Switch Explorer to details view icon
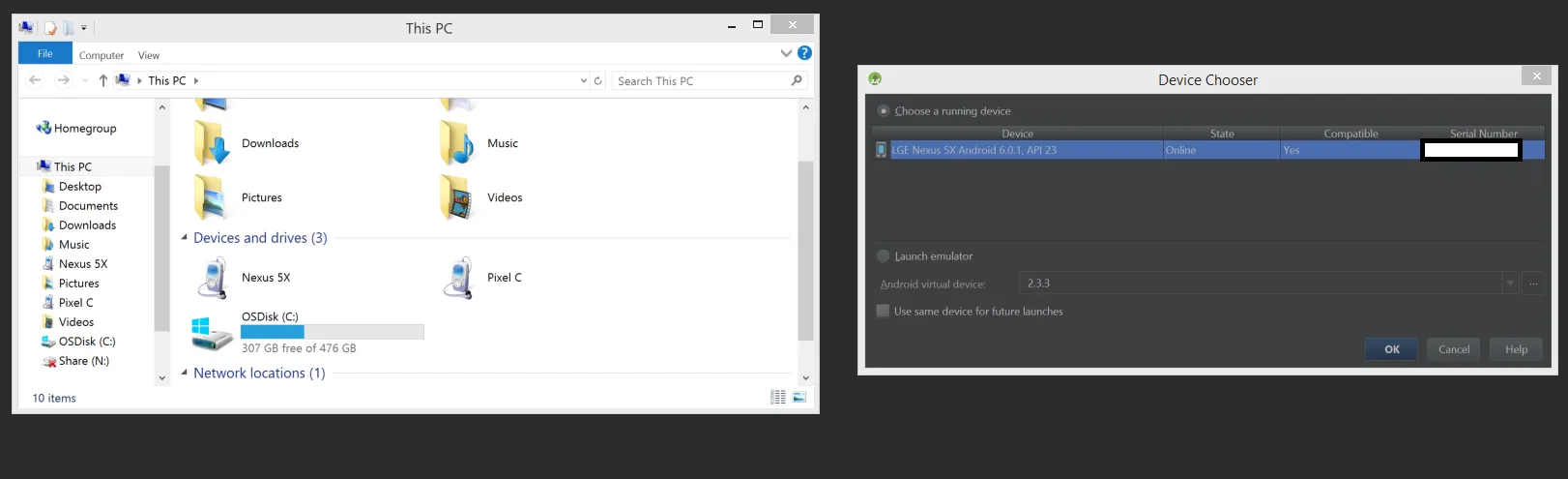Image resolution: width=1568 pixels, height=479 pixels. point(778,397)
